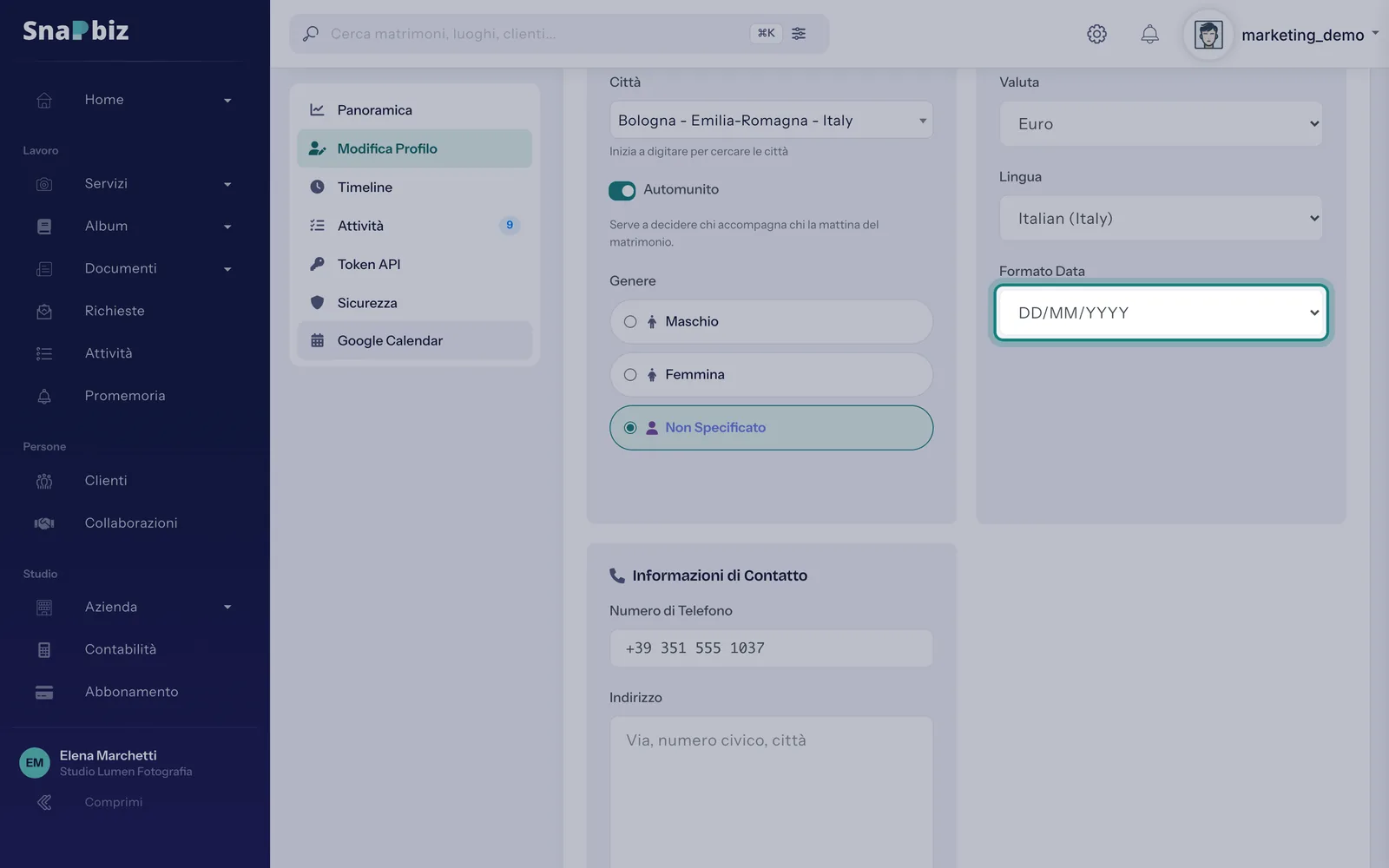The width and height of the screenshot is (1389, 868).
Task: Open the Formato Data dropdown
Action: [x=1161, y=313]
